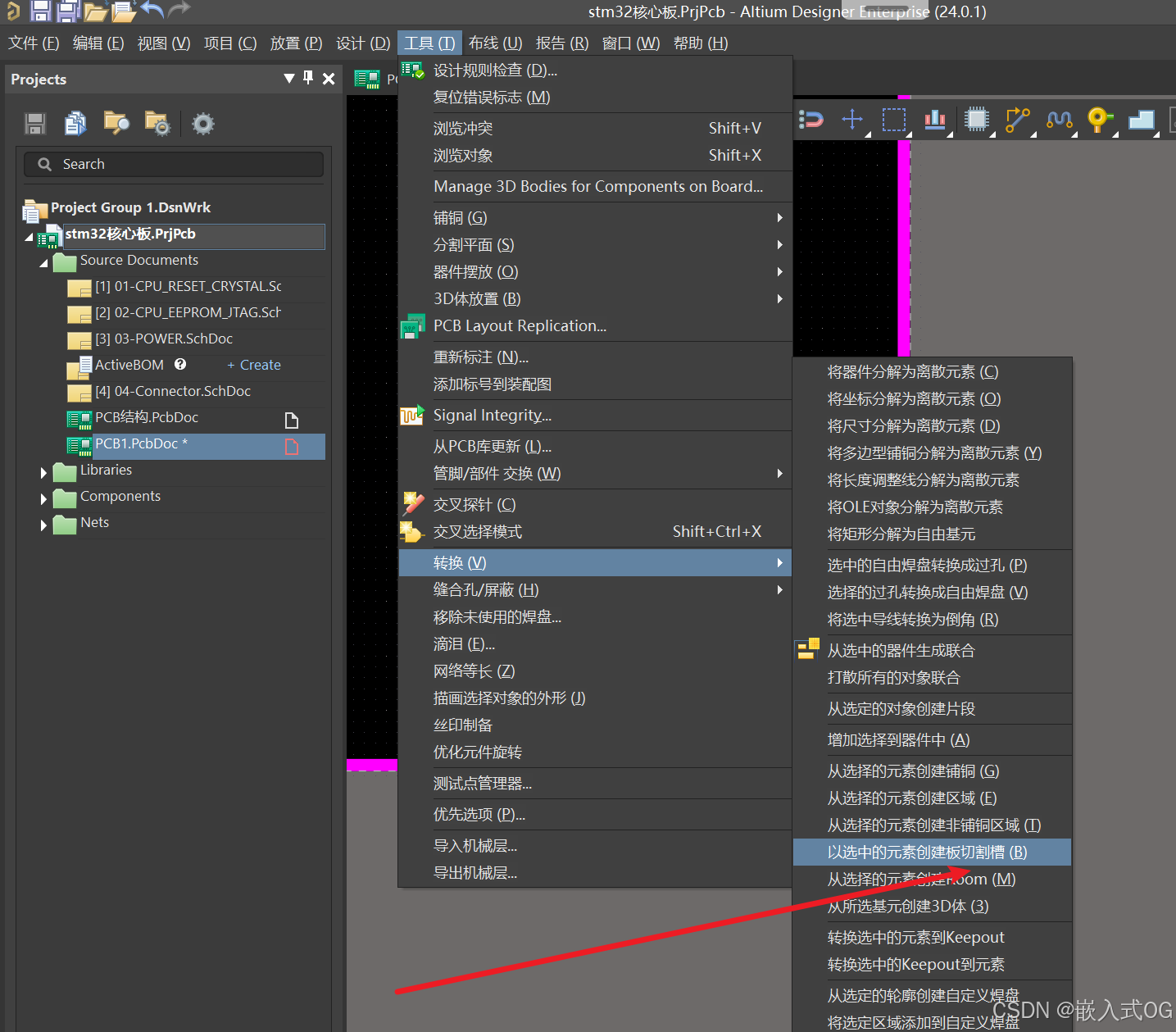Select PCB结构.PcbDoc in the project tree
The image size is (1176, 1032).
(146, 417)
